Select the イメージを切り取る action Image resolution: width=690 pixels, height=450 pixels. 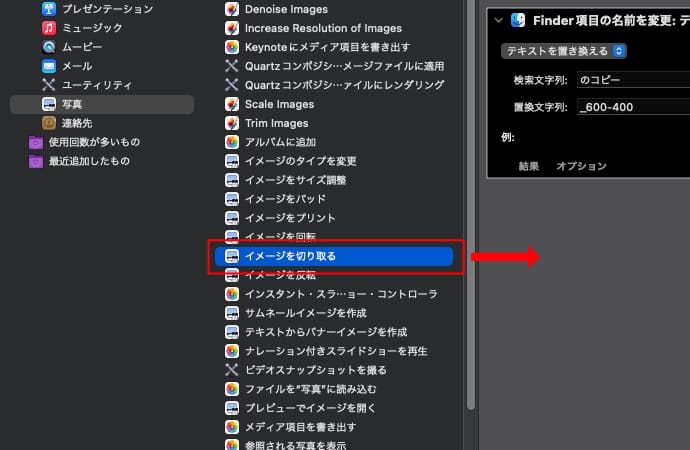tap(334, 256)
